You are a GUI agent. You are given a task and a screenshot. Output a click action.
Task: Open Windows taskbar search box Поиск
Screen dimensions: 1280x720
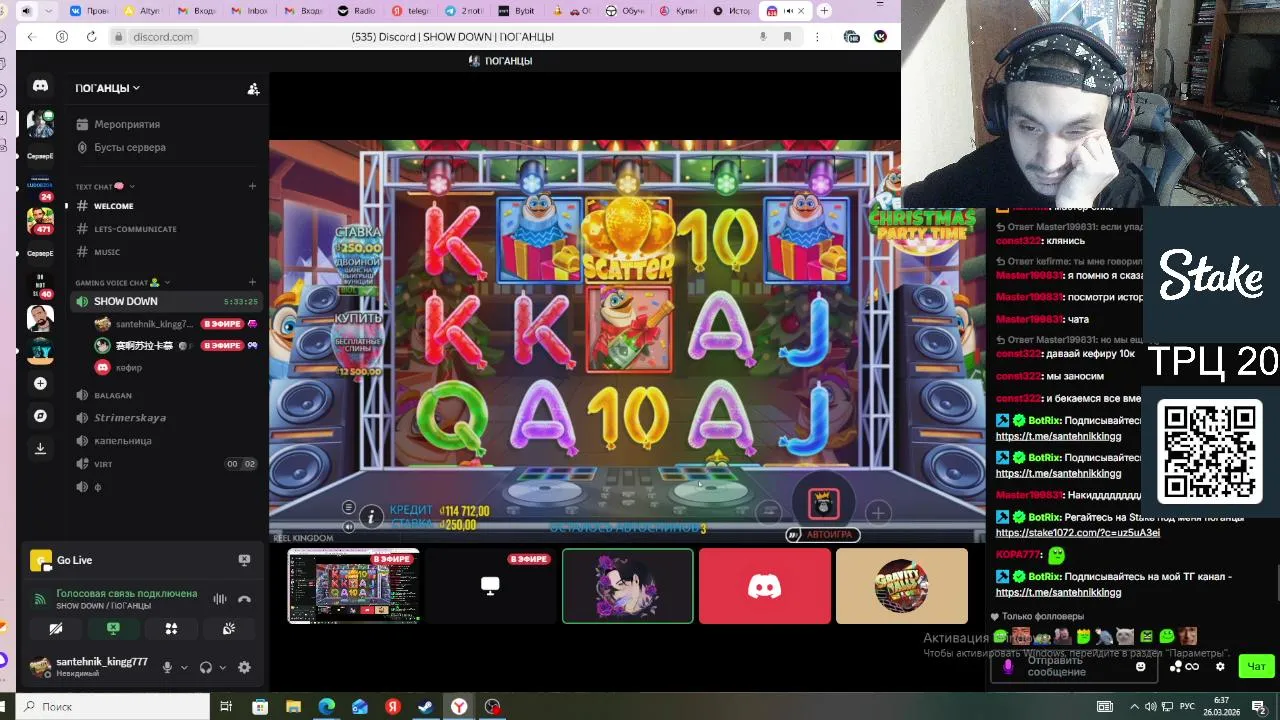(112, 706)
